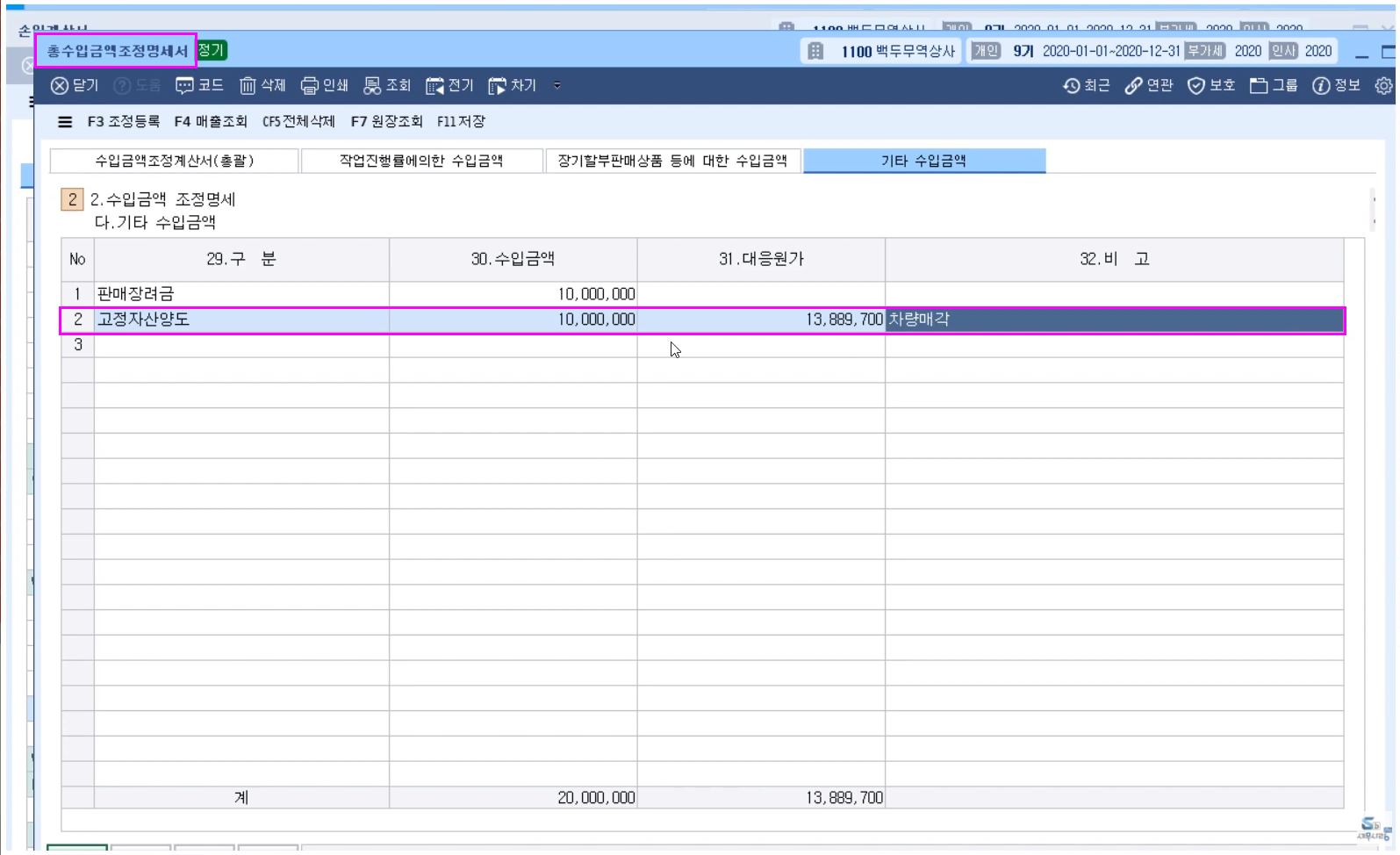1400x855 pixels.
Task: Go to previous period with 전기
Action: [x=434, y=86]
